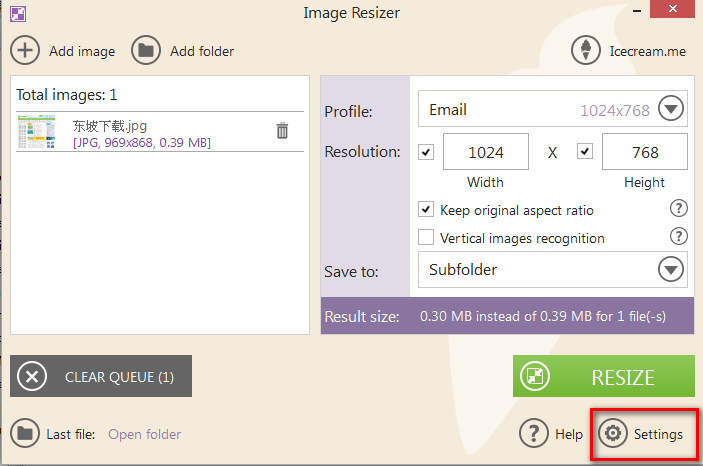Image resolution: width=703 pixels, height=466 pixels.
Task: Select the 东坡下载.jpg thumbnail
Action: point(37,132)
